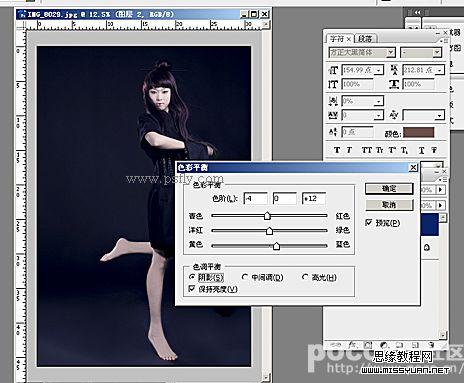Apply Superscript text style
This screenshot has width=464, height=383.
point(392,150)
